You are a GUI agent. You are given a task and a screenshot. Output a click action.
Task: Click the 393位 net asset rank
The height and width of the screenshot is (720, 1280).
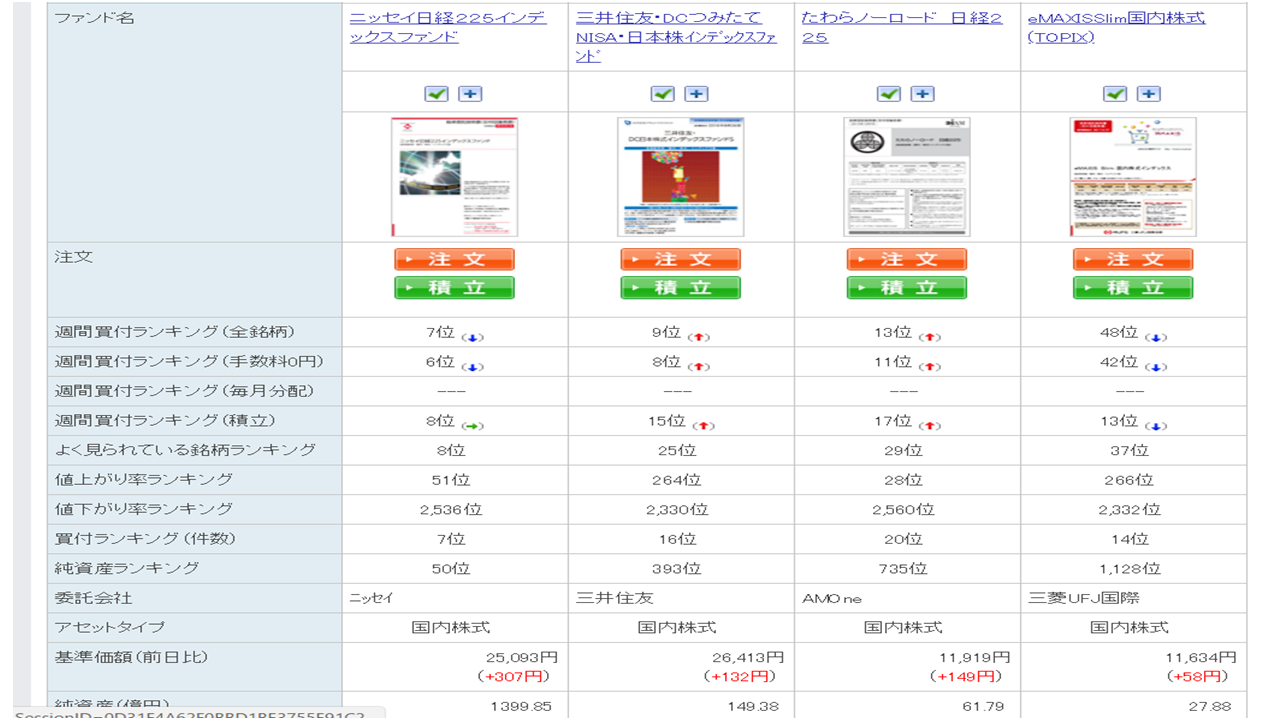(x=677, y=568)
